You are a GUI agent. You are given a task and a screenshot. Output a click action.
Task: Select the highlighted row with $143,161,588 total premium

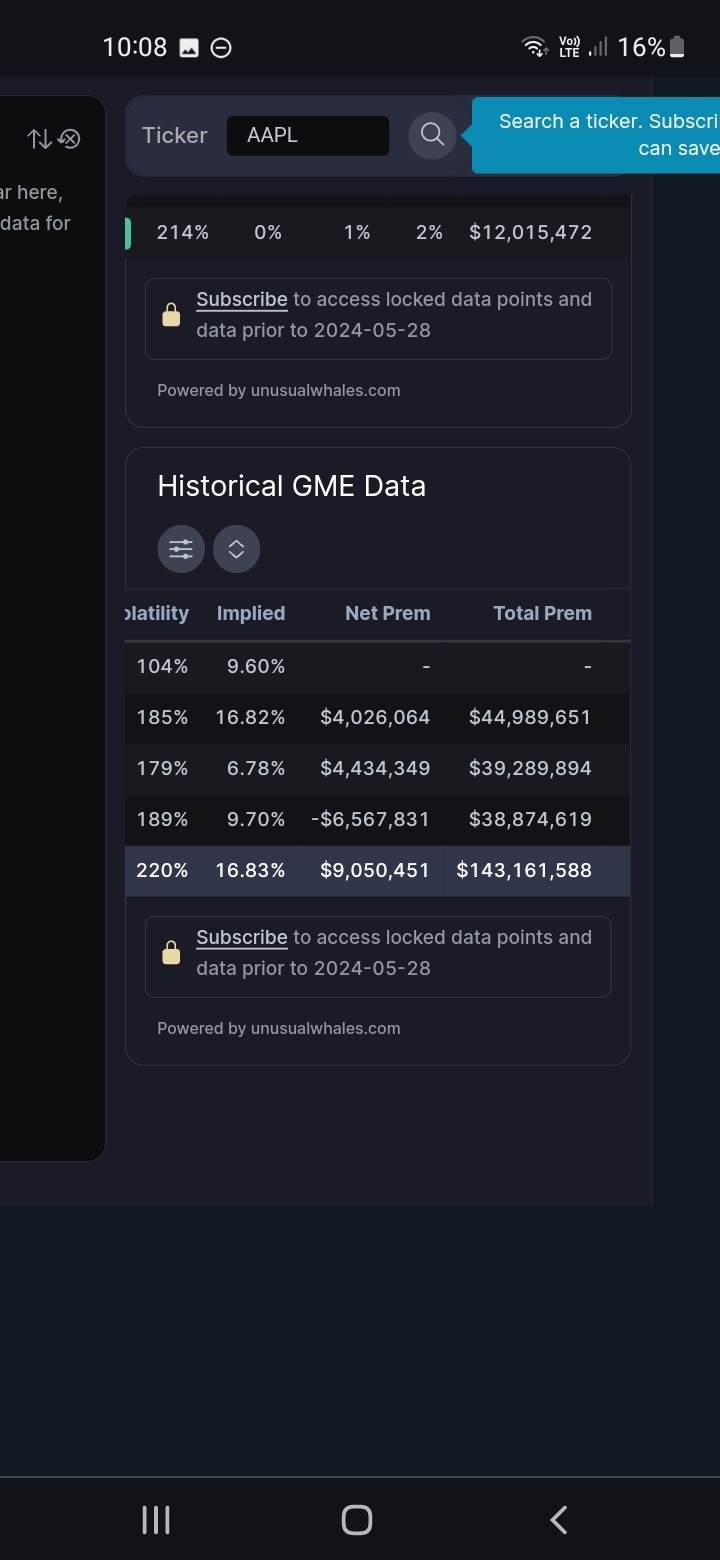(377, 870)
